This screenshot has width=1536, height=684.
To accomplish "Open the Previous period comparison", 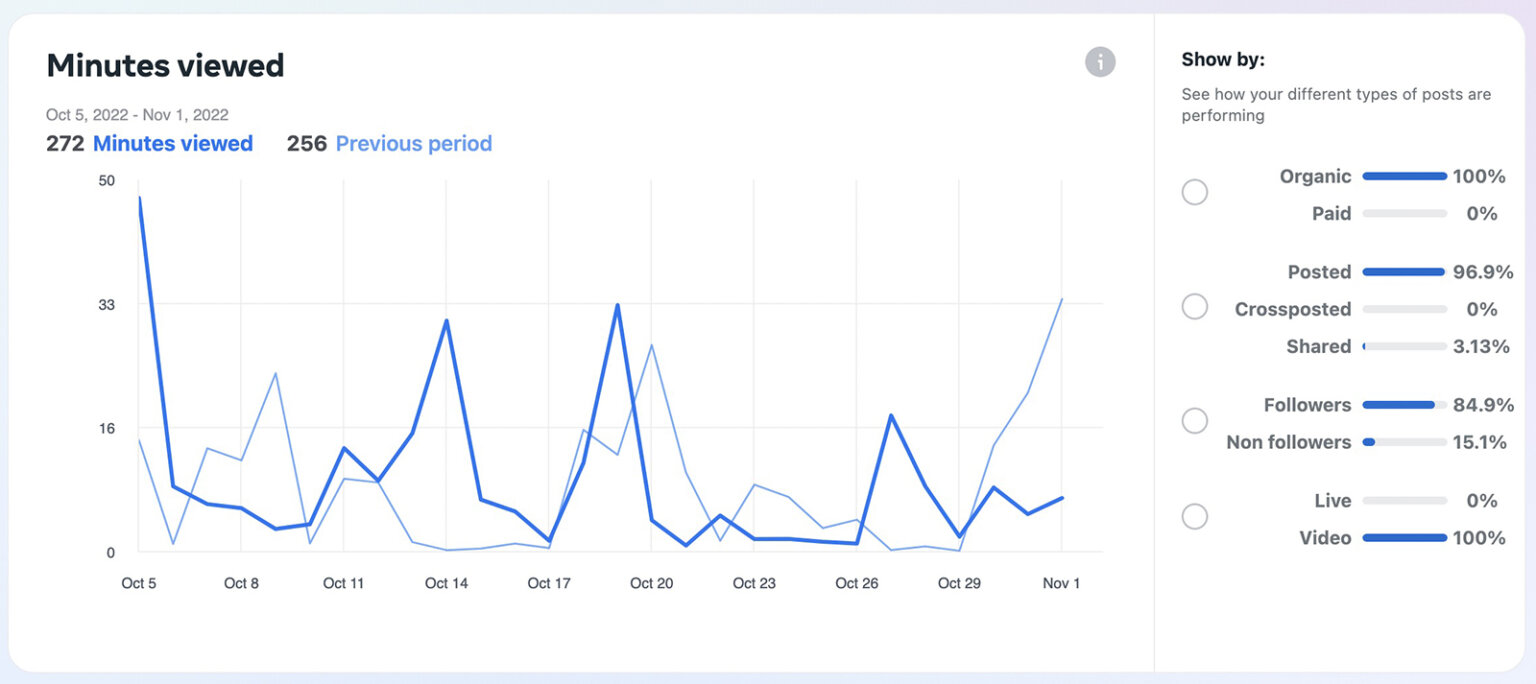I will tap(413, 143).
